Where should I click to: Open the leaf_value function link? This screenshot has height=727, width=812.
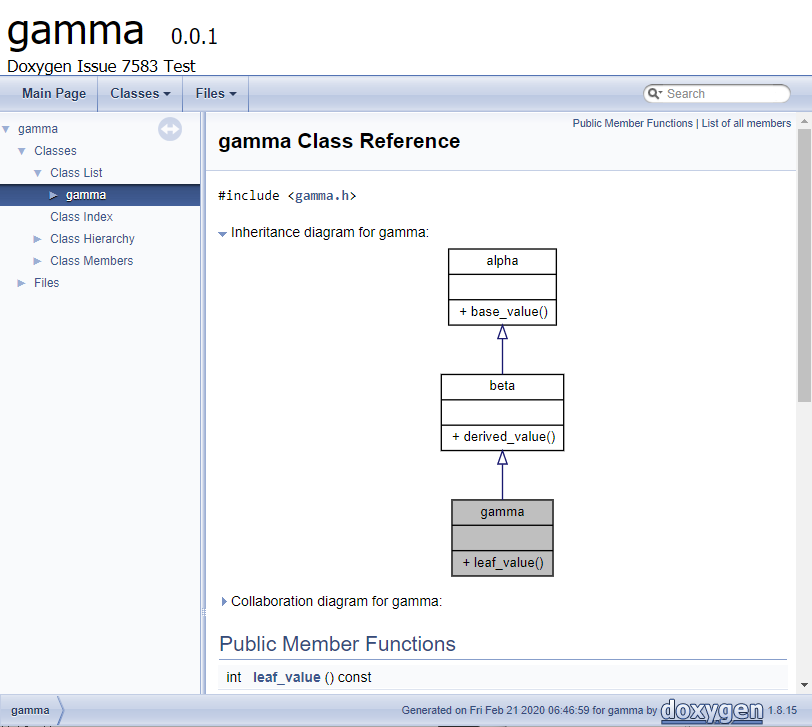coord(286,677)
